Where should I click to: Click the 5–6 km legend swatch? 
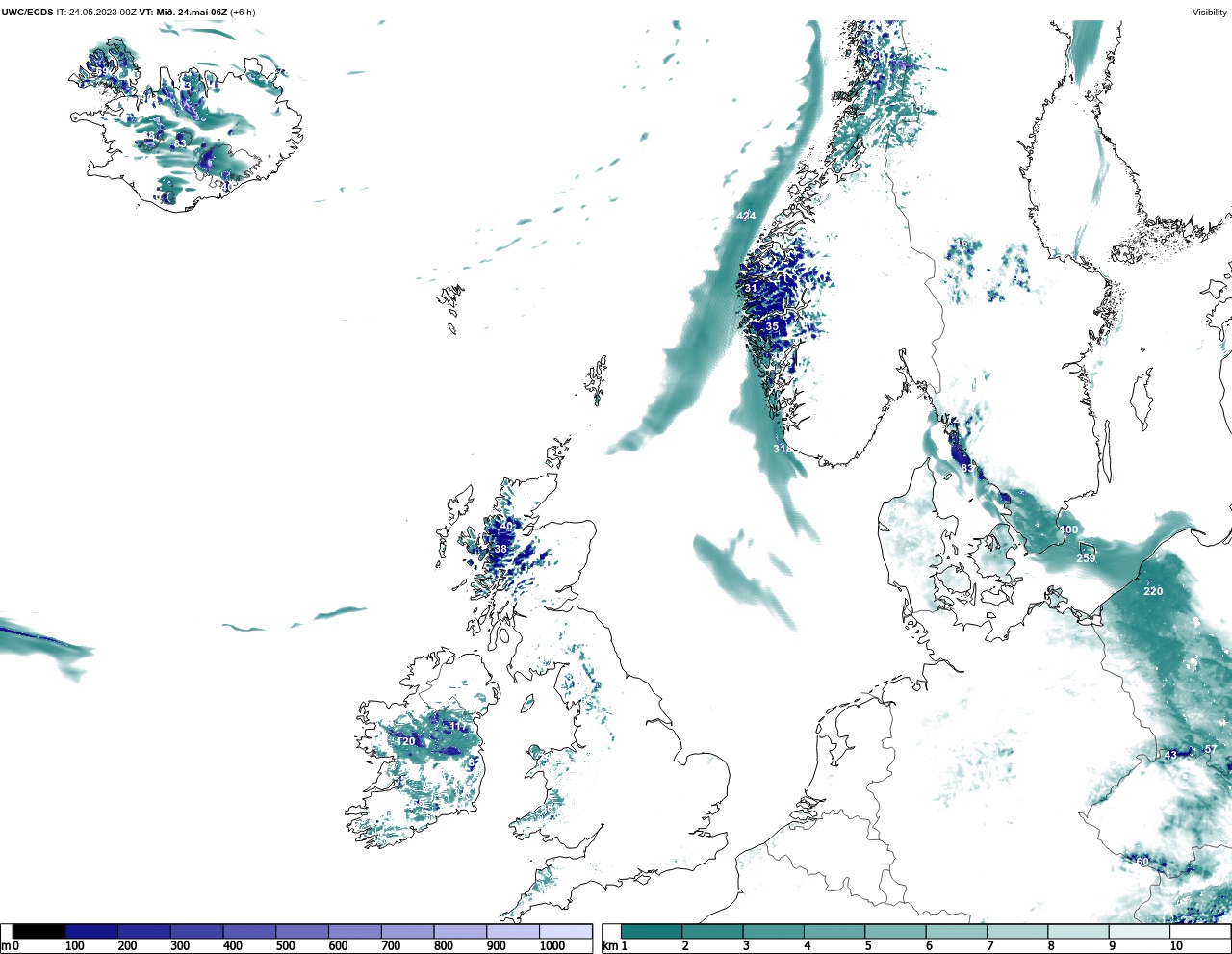click(x=895, y=931)
